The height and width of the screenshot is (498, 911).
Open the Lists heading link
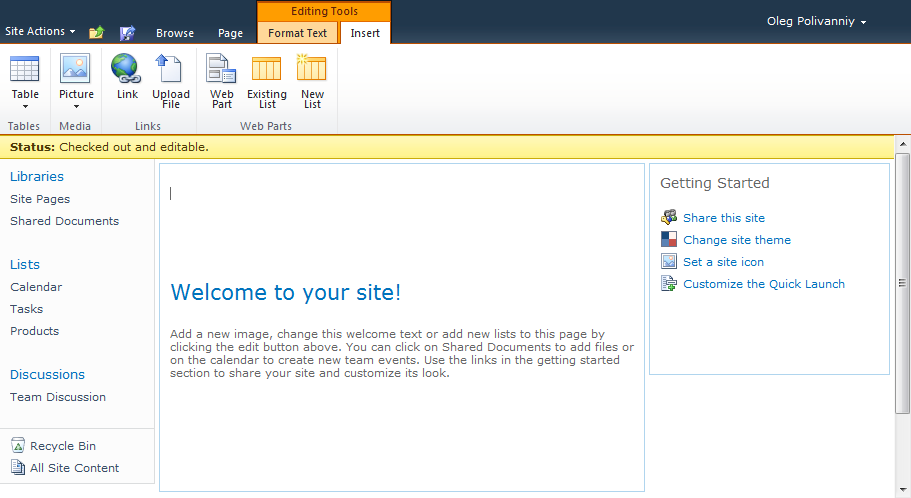tap(24, 264)
